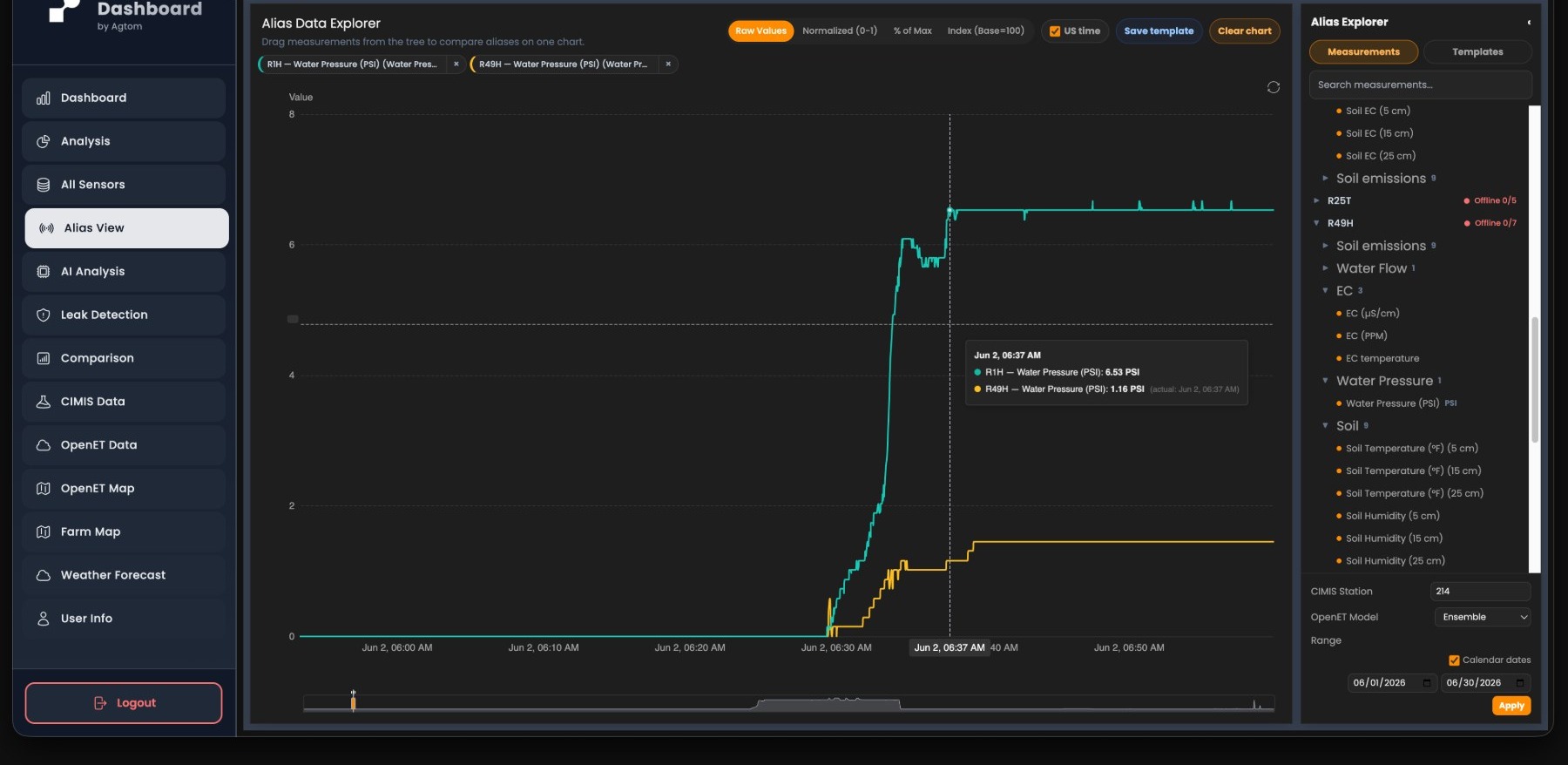This screenshot has height=765, width=1568.
Task: Open Weather Forecast page
Action: click(x=124, y=575)
